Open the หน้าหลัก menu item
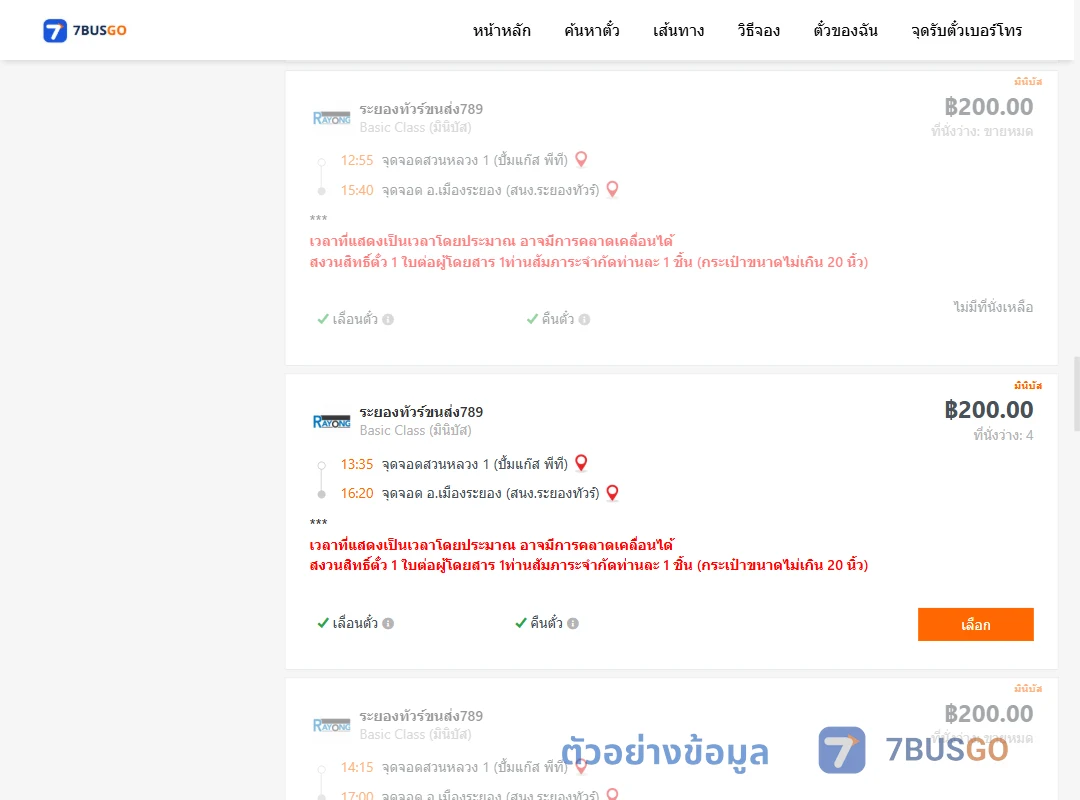The width and height of the screenshot is (1080, 800). point(501,30)
